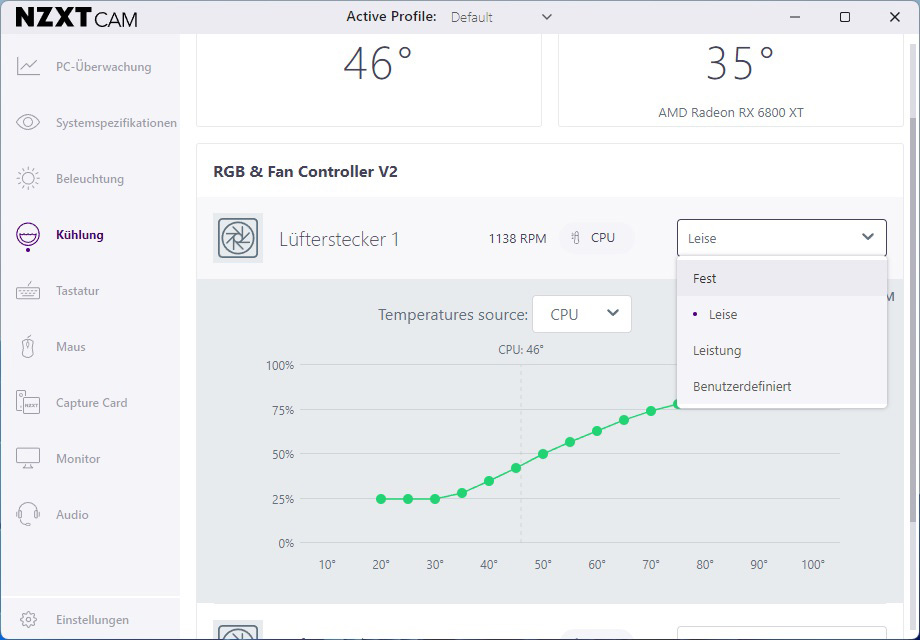Click the Monitor screen icon
The width and height of the screenshot is (920, 640).
(x=28, y=458)
